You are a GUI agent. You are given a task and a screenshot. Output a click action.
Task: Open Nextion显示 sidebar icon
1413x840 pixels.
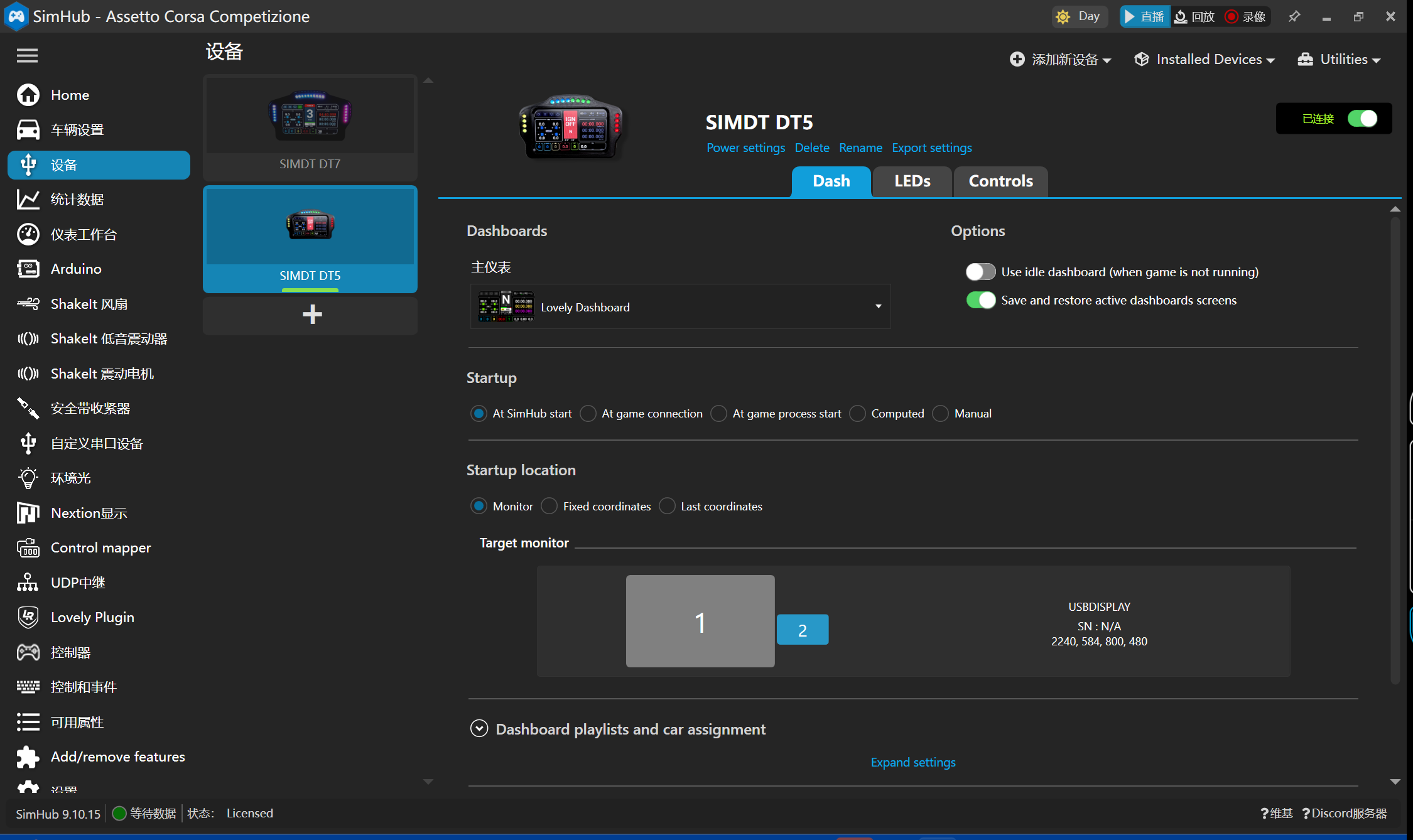click(x=28, y=513)
